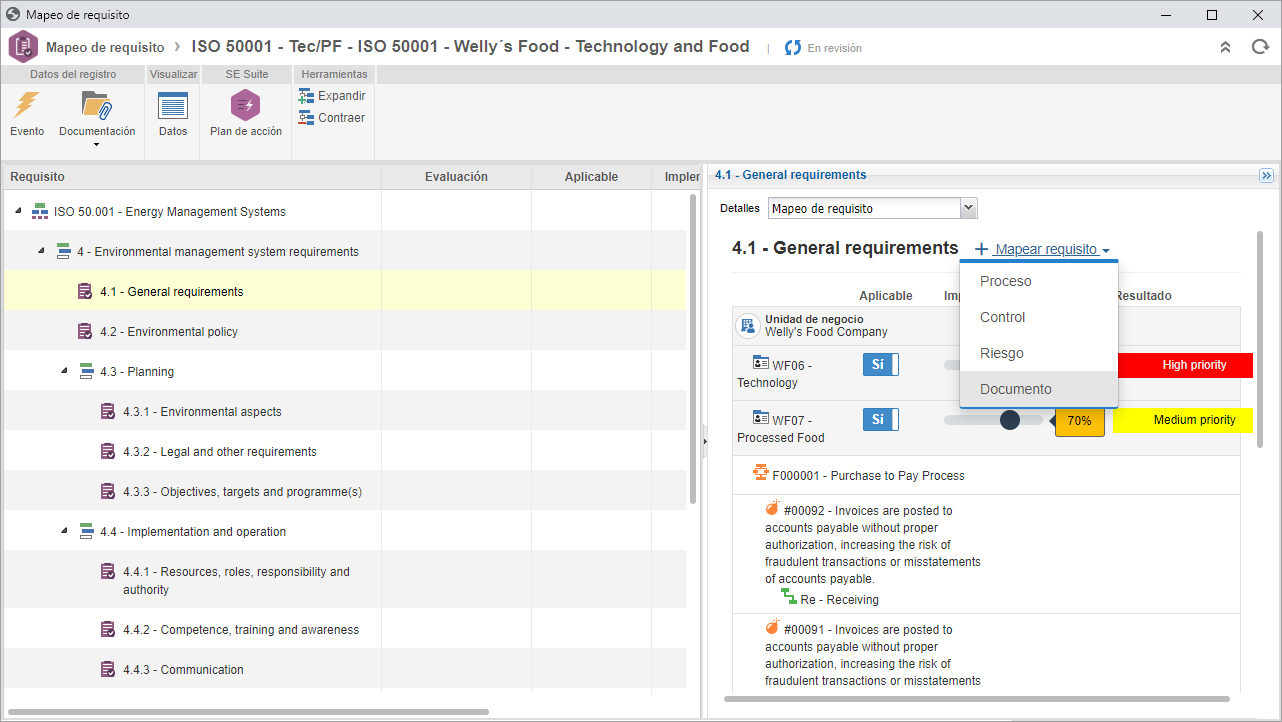Screen dimensions: 1282x722
Task: Click the Contraer tree icon
Action: (x=306, y=118)
